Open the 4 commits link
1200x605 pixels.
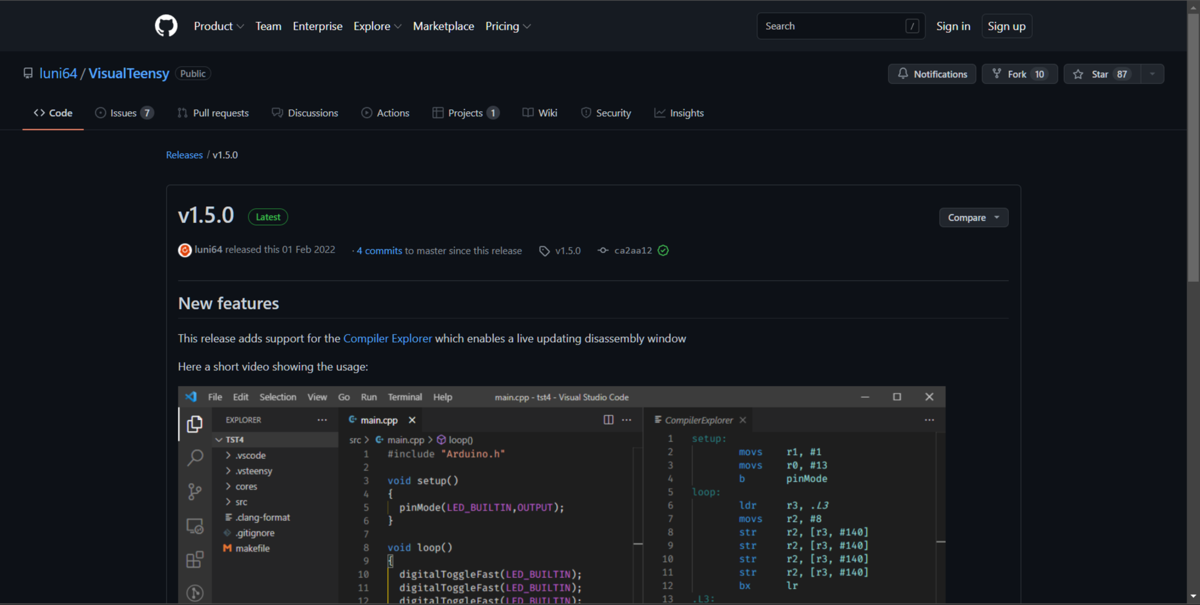379,251
